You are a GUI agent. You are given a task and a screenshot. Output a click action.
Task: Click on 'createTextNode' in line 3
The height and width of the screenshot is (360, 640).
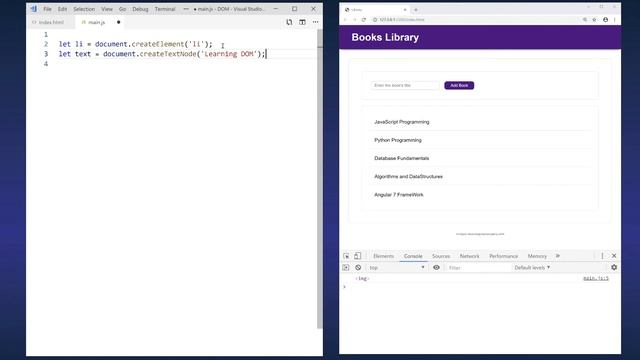[168, 54]
